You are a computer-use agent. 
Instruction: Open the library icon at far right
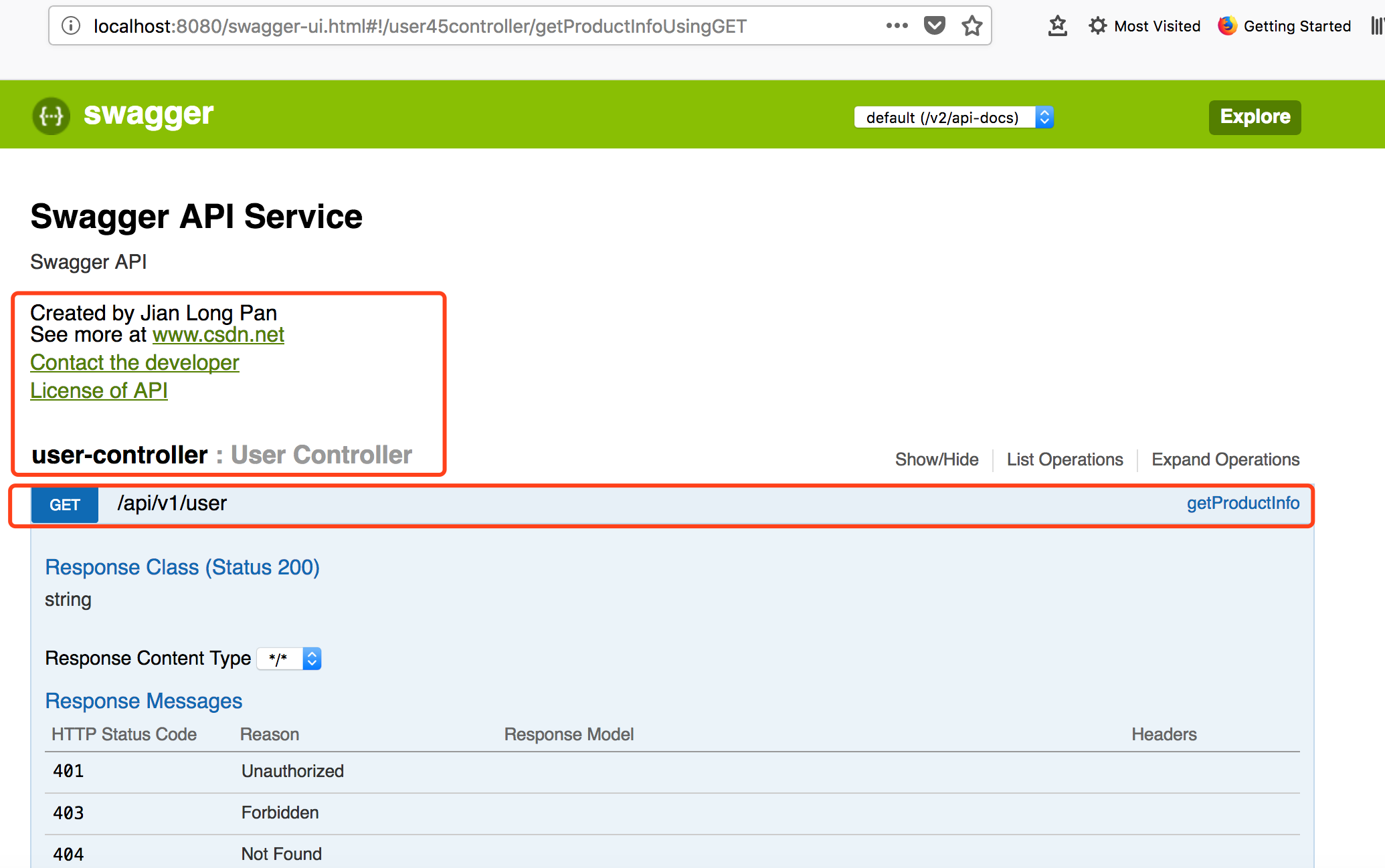(x=1377, y=26)
